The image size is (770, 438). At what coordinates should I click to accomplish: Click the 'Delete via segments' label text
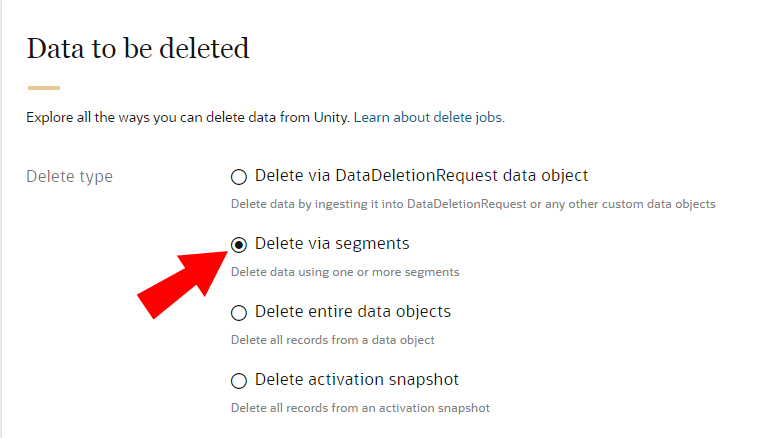click(x=332, y=244)
